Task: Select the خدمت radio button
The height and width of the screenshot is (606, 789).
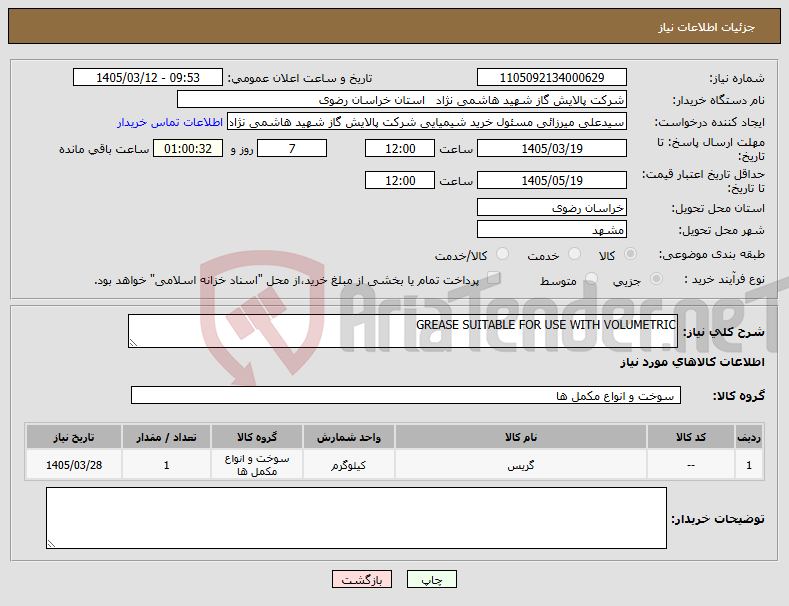Action: (574, 254)
